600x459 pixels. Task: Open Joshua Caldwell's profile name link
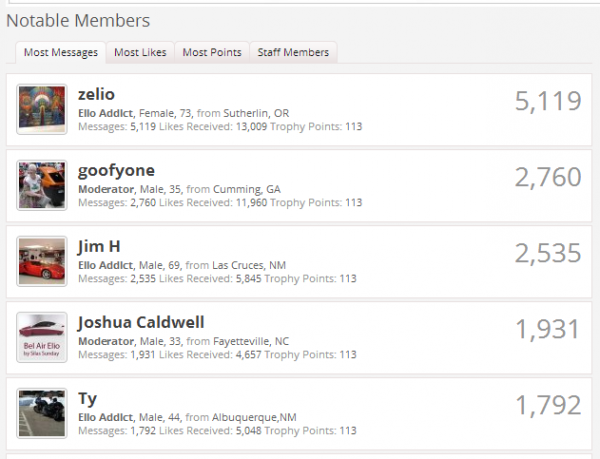pyautogui.click(x=141, y=323)
